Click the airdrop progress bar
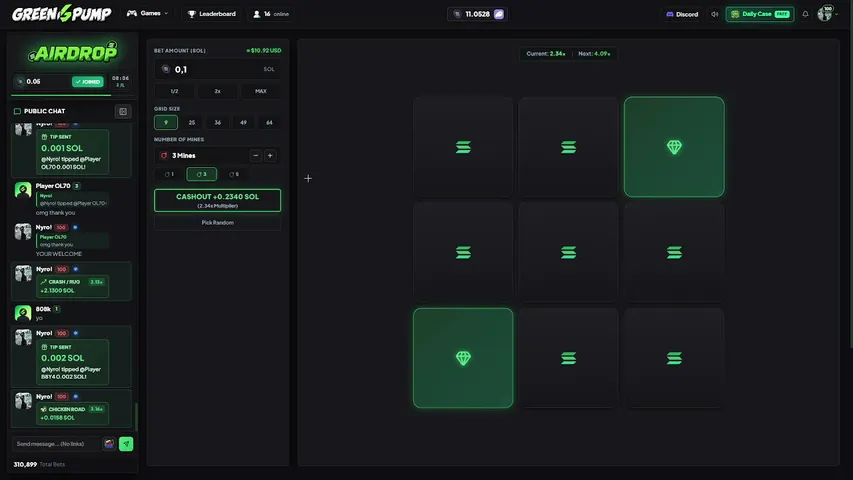This screenshot has height=480, width=853. [x=72, y=95]
